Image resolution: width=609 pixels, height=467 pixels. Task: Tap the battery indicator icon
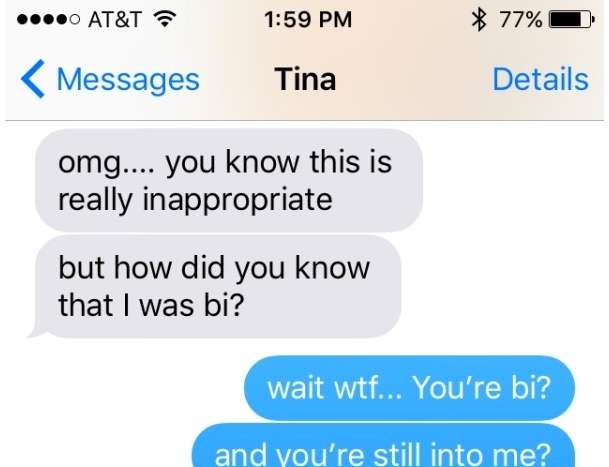point(571,19)
